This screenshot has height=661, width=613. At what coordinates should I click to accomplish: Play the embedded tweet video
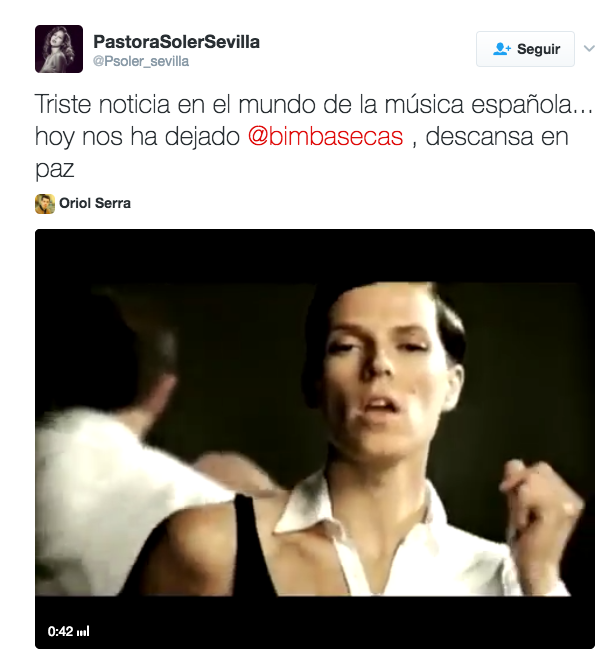coord(315,439)
